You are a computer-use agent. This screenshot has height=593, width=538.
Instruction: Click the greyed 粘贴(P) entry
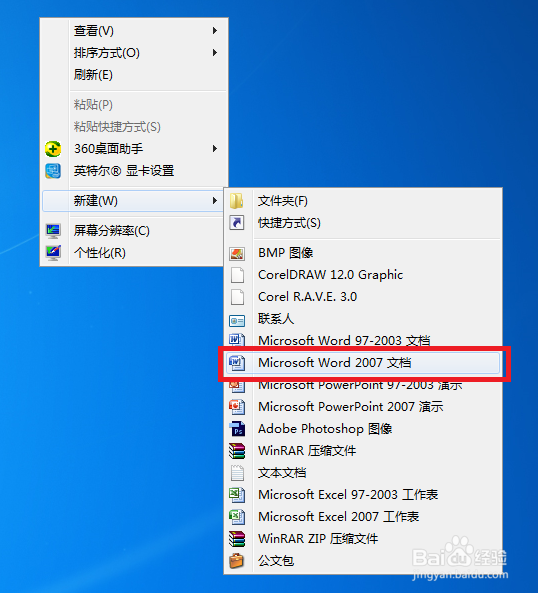point(134,105)
